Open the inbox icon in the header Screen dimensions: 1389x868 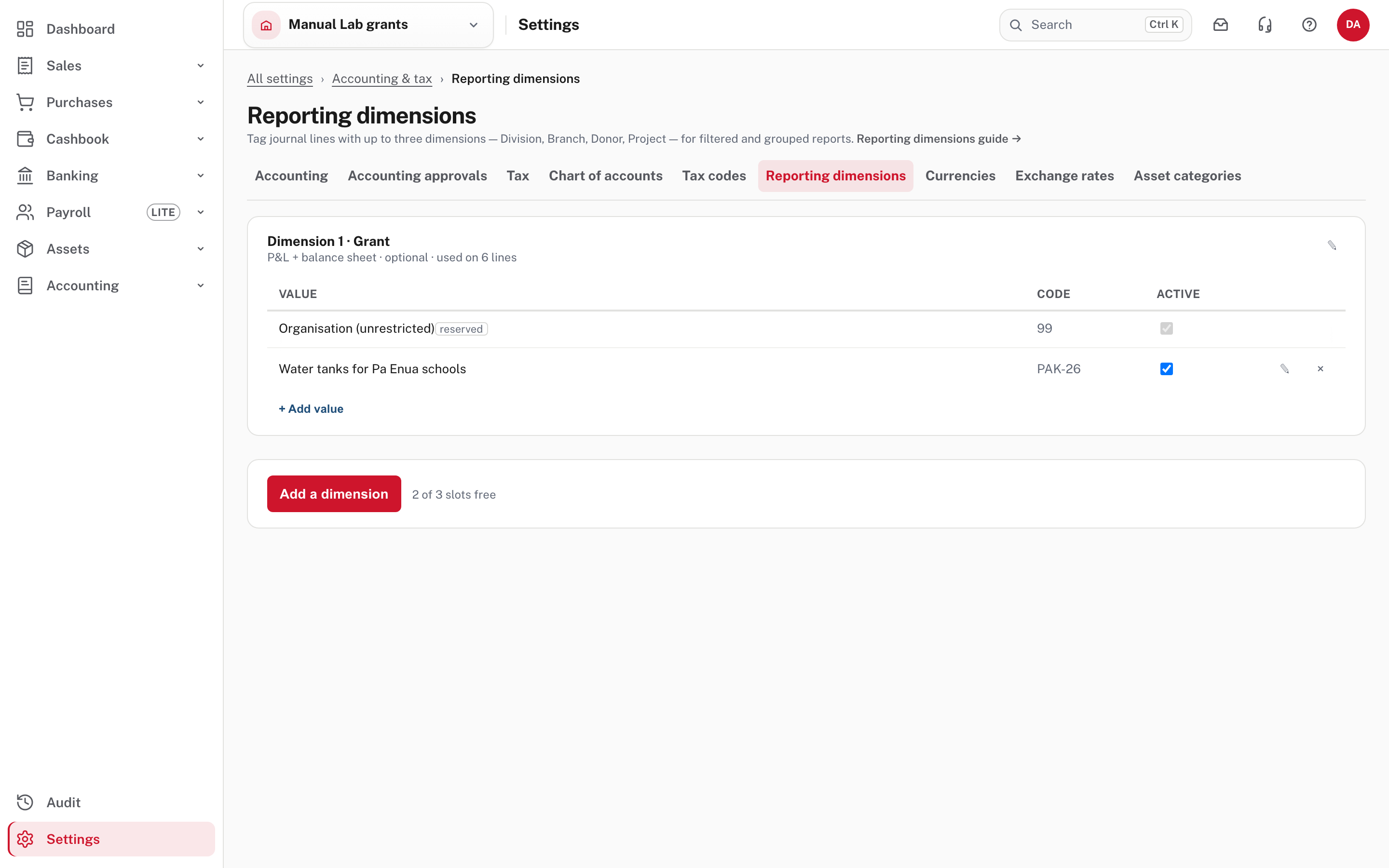pos(1220,25)
